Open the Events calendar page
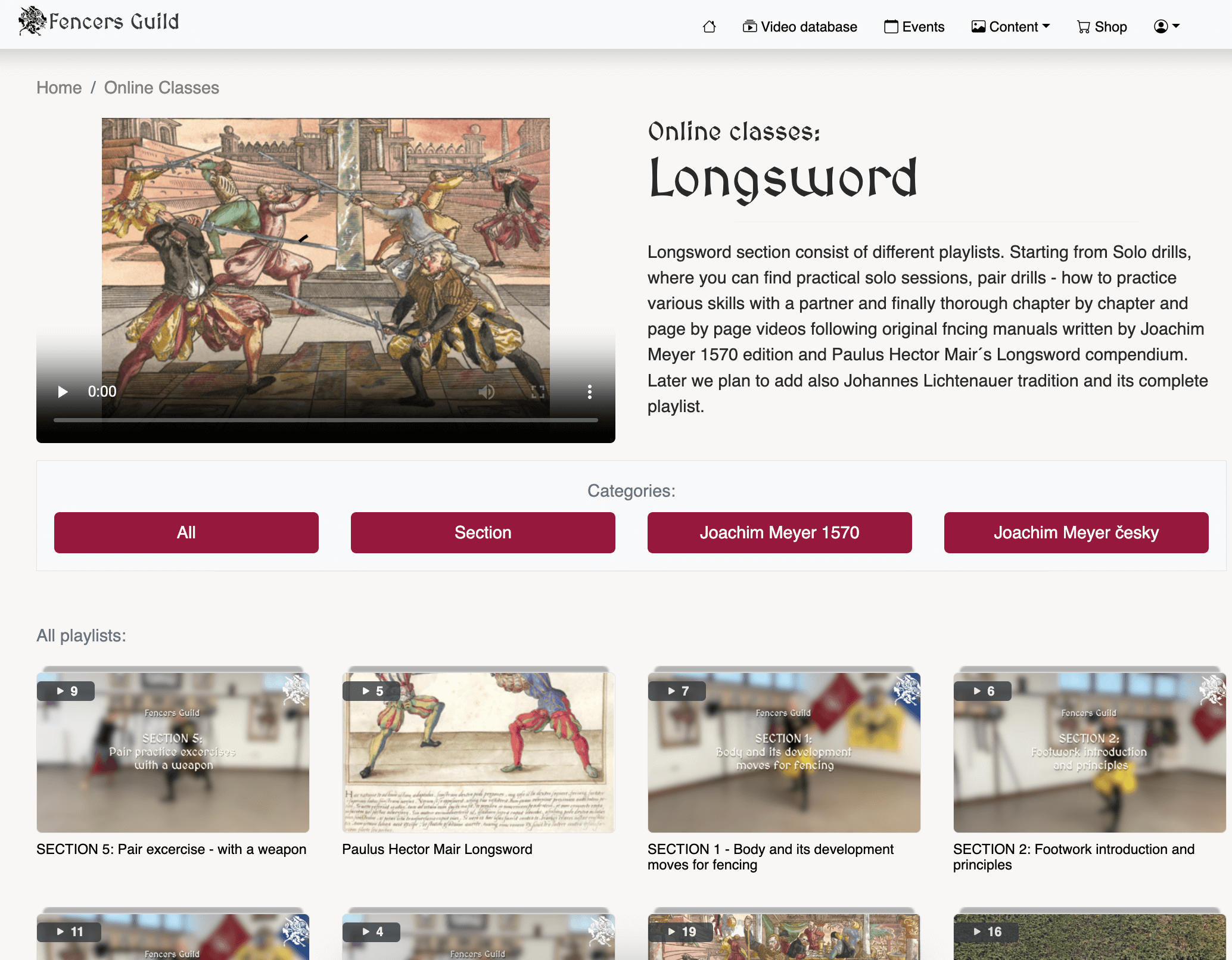 pos(914,27)
